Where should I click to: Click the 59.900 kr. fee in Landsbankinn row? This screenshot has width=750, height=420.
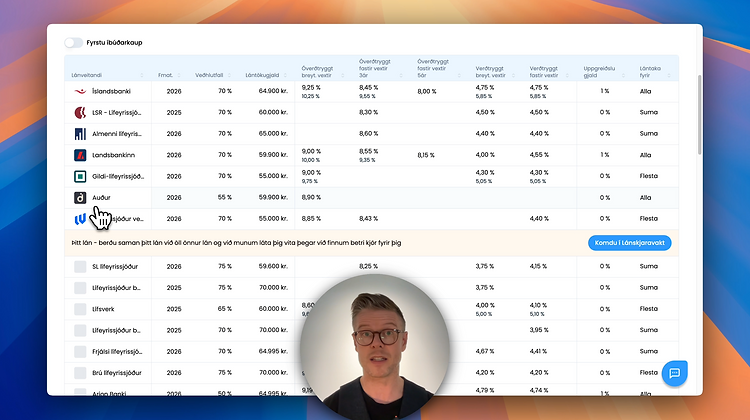tap(273, 155)
